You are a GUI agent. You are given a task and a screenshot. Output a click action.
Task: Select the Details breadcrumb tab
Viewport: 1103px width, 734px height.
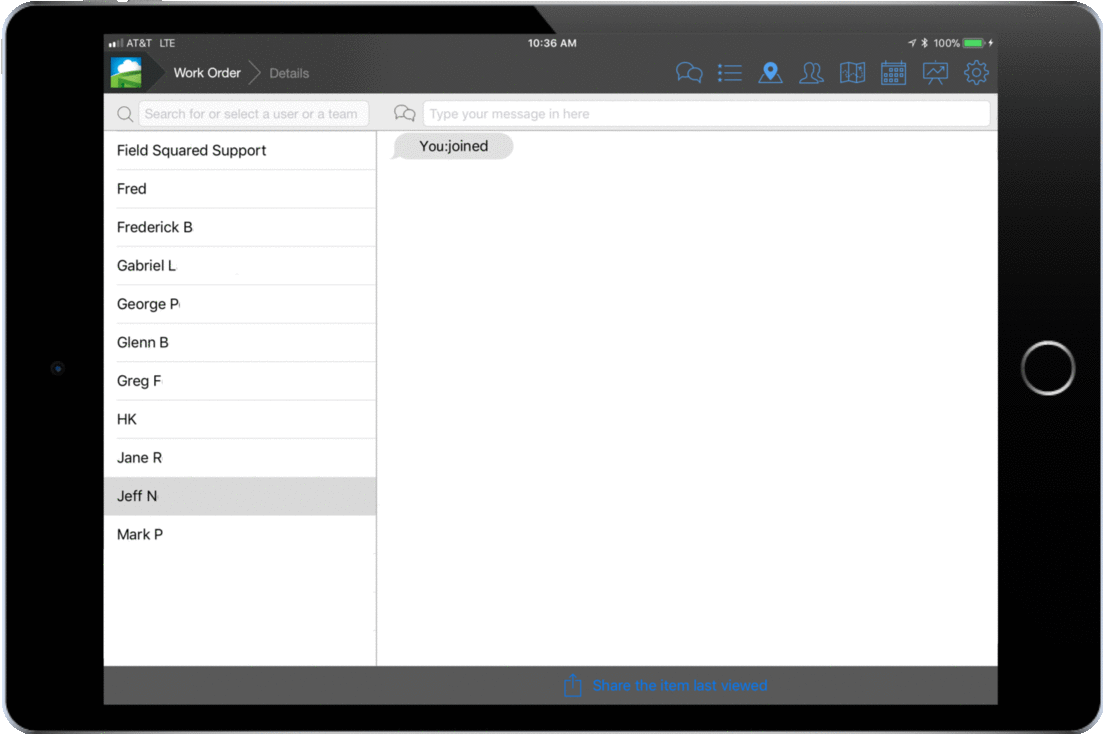289,72
